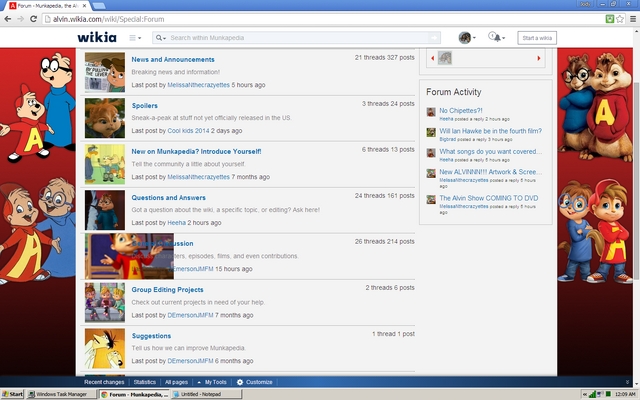Click the search field within Munkapedia
This screenshot has height=400, width=640.
[298, 38]
